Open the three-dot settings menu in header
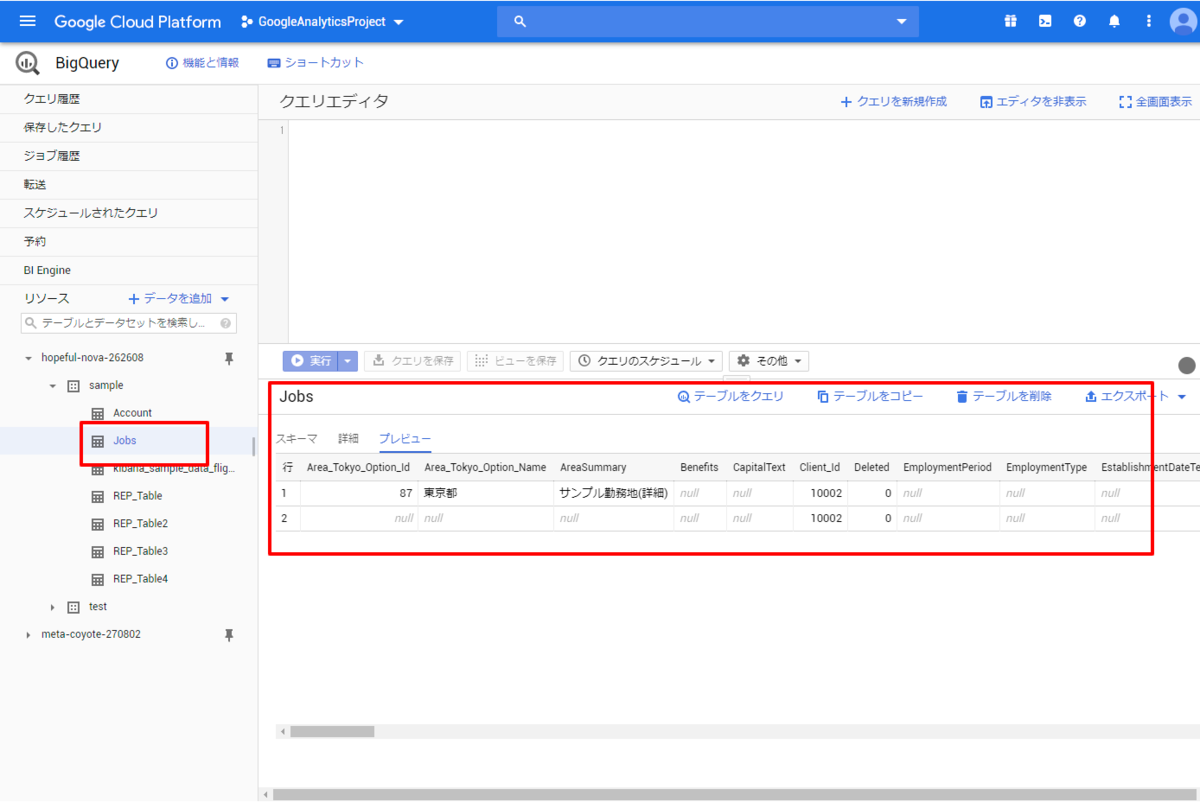 tap(1148, 21)
